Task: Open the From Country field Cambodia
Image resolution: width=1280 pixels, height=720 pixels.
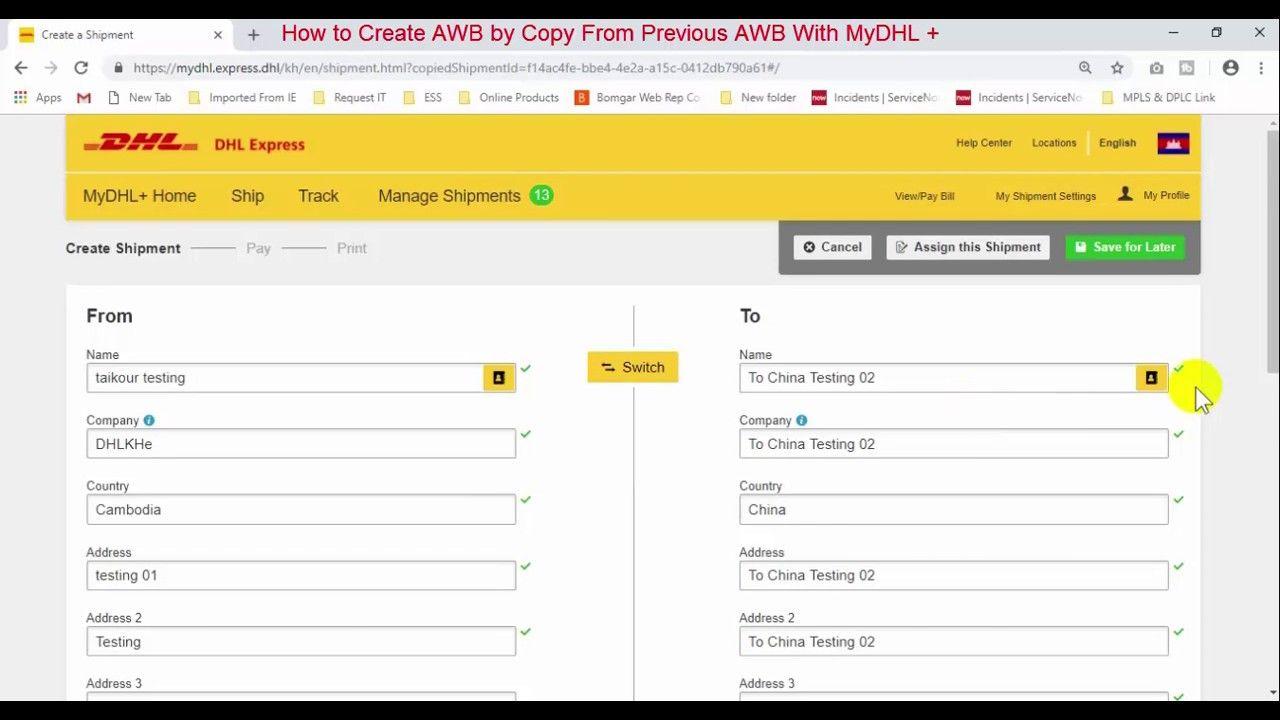Action: [300, 510]
